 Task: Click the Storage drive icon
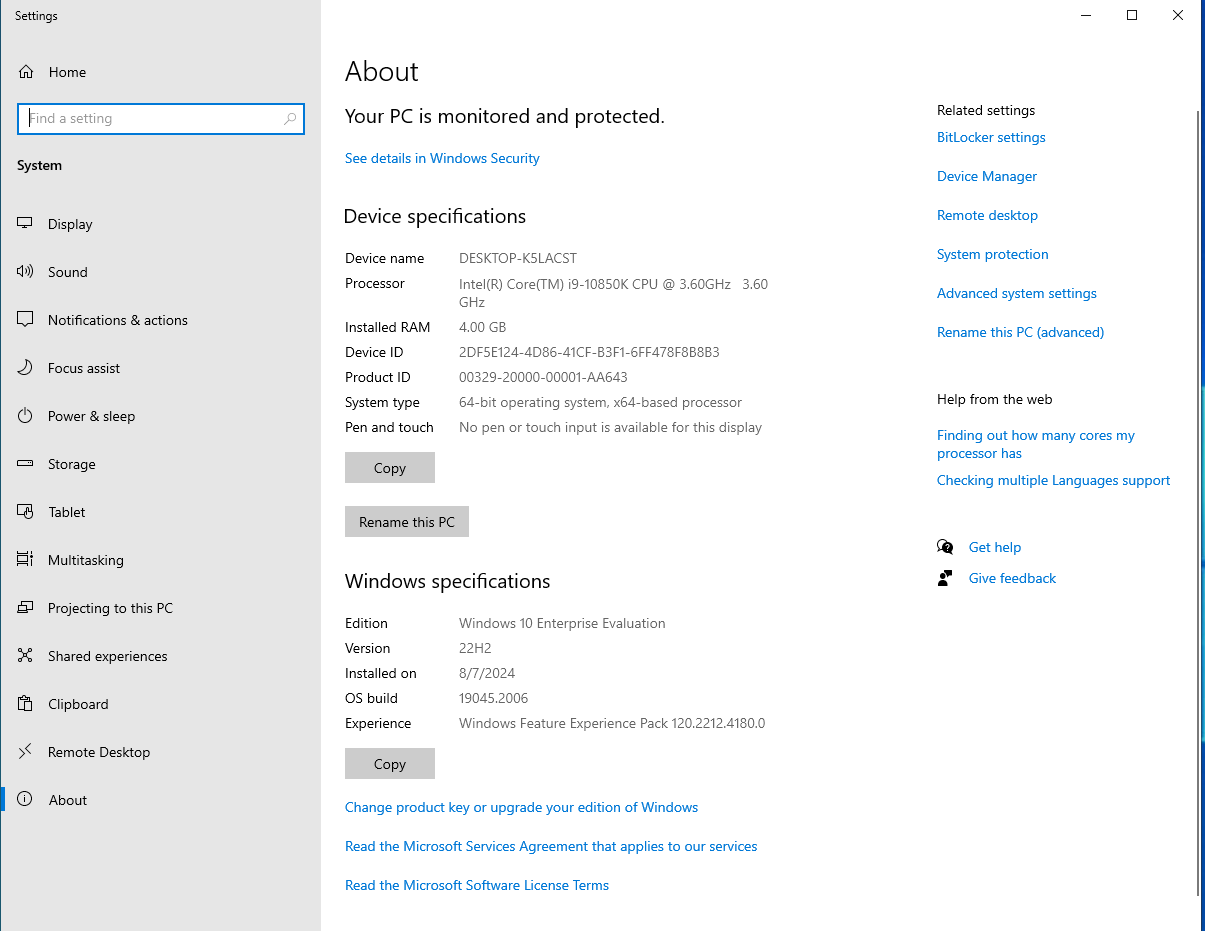26,464
